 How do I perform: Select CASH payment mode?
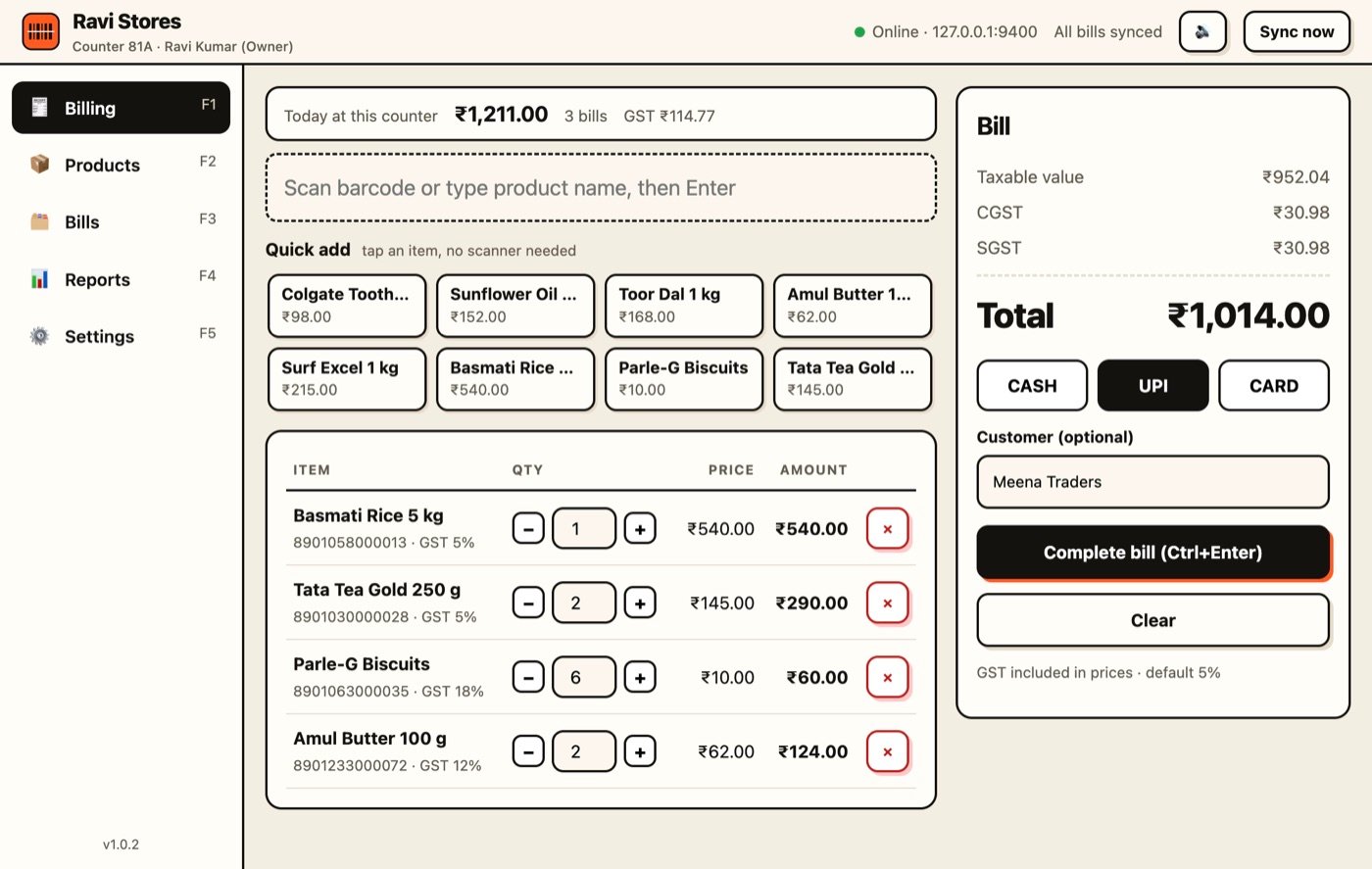[1032, 385]
